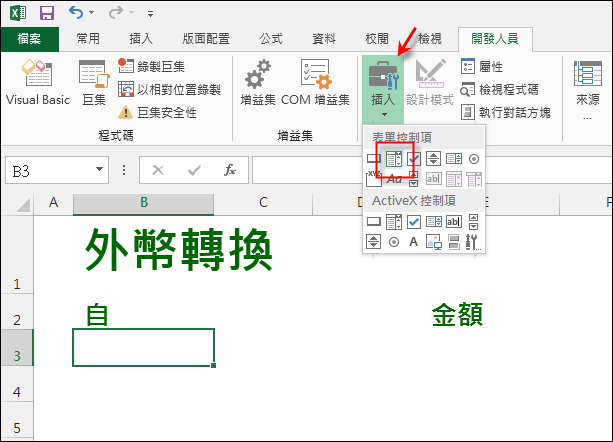Image resolution: width=613 pixels, height=442 pixels.
Task: Insert form control Button
Action: tap(374, 159)
